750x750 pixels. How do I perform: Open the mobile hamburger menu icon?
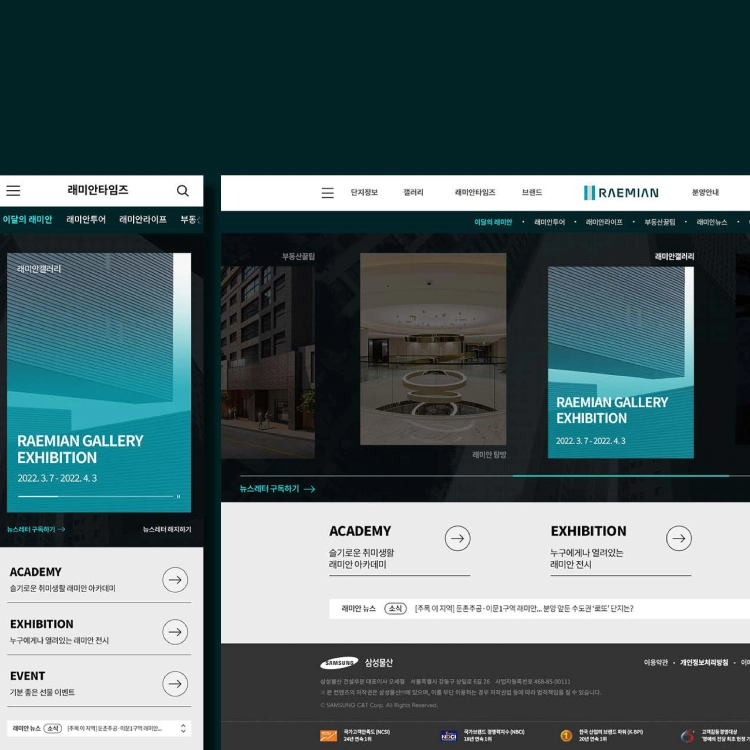tap(13, 191)
